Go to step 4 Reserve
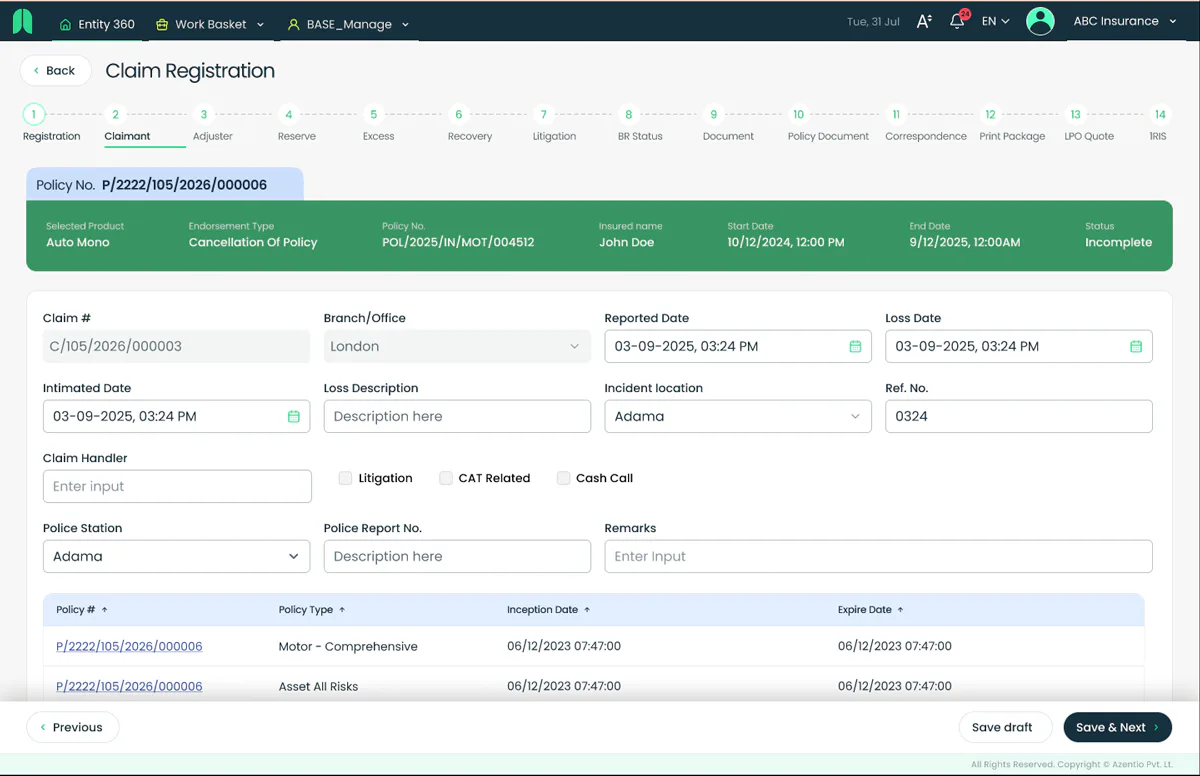This screenshot has height=776, width=1200. (296, 125)
